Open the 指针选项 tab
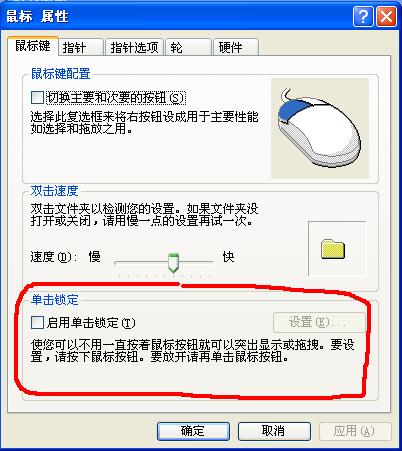 134,47
